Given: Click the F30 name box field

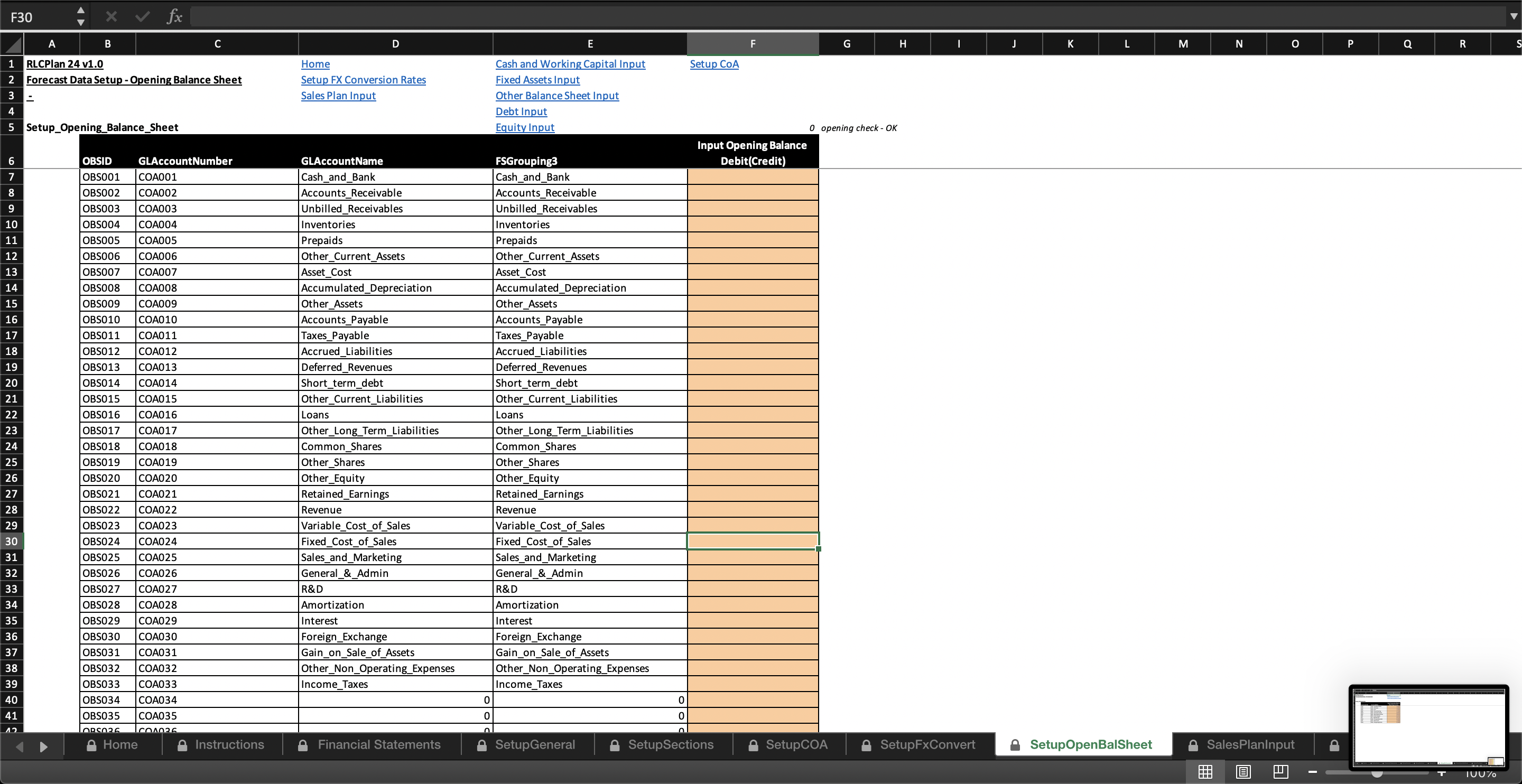Looking at the screenshot, I should click(x=38, y=16).
